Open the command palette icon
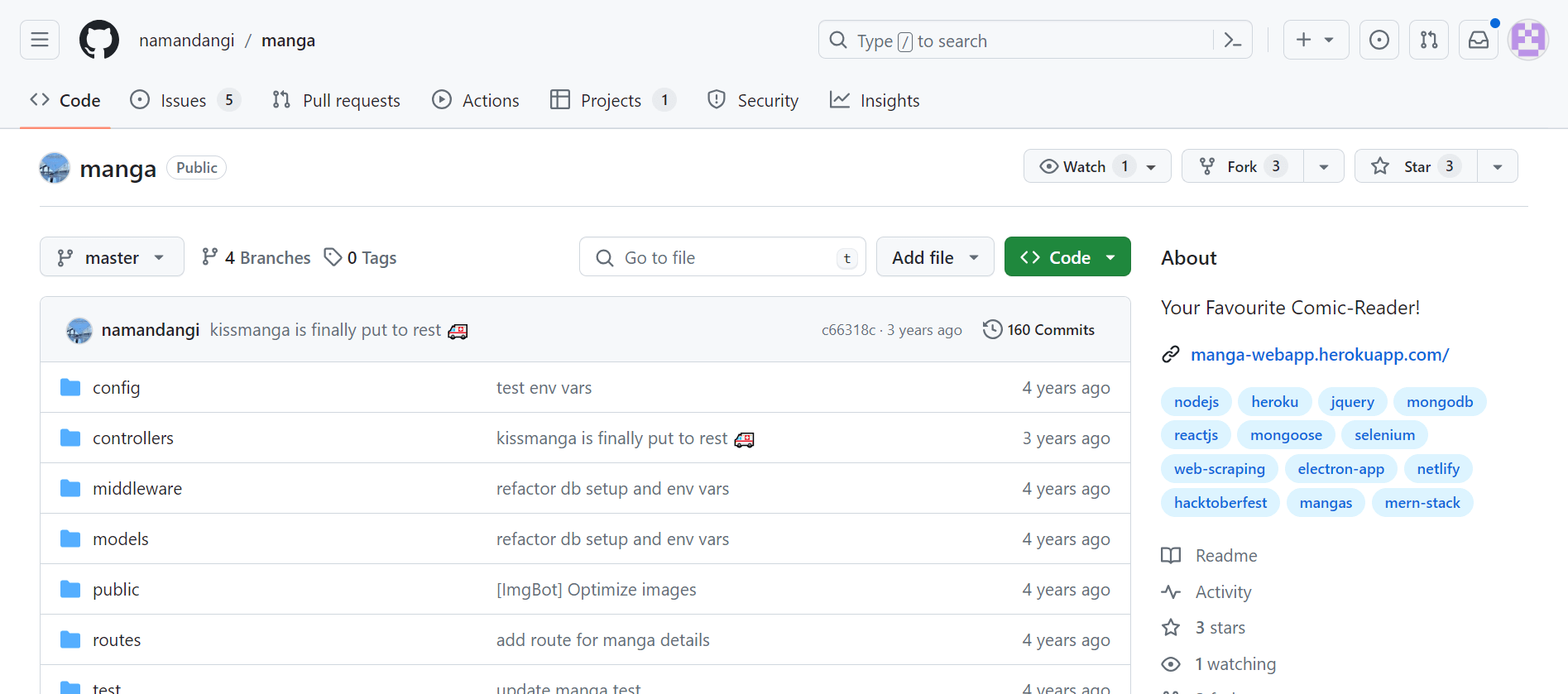 point(1232,40)
